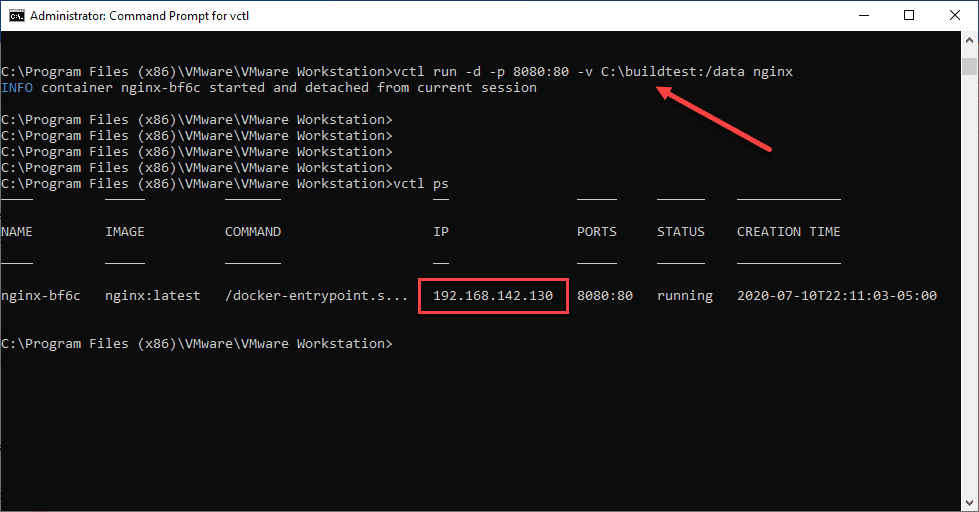This screenshot has width=979, height=512.
Task: Click the scrollbar up arrow
Action: tap(969, 40)
